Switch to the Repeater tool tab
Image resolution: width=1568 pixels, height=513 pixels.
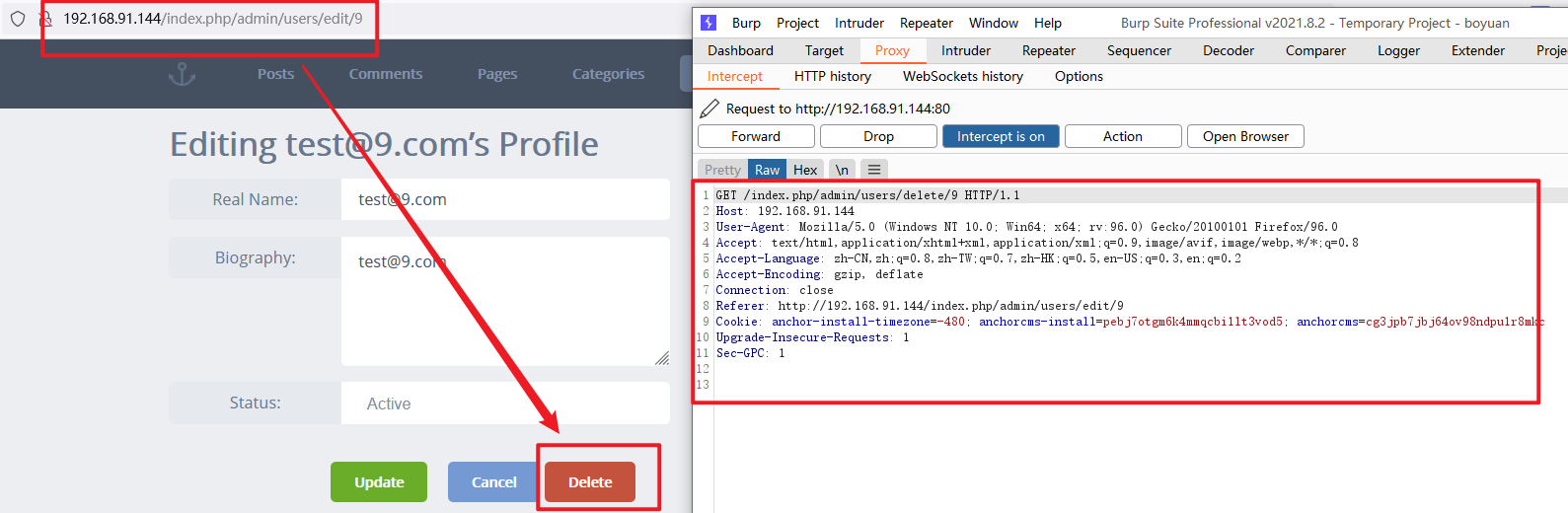tap(1049, 50)
